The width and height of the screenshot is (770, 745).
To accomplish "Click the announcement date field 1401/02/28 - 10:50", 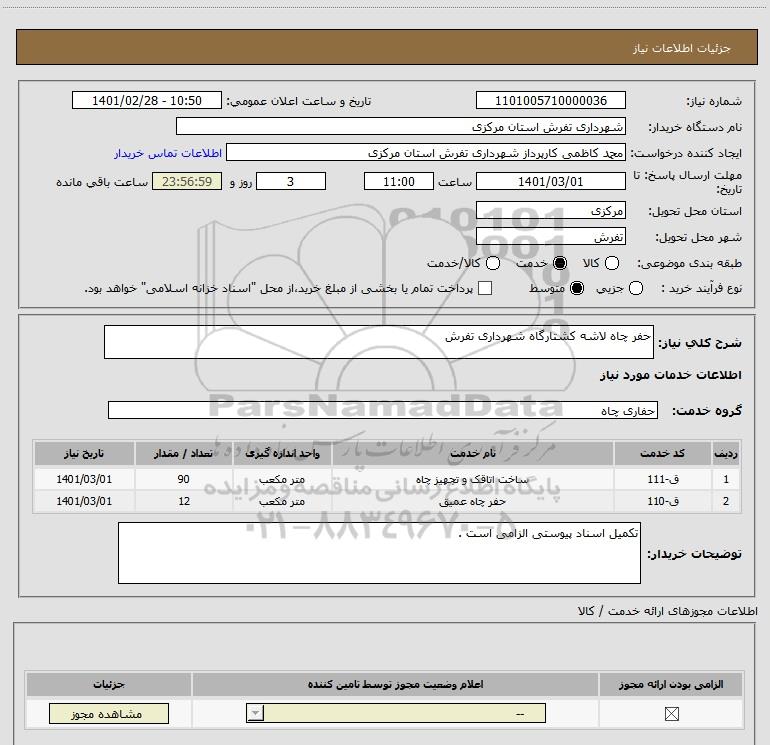I will click(x=147, y=101).
